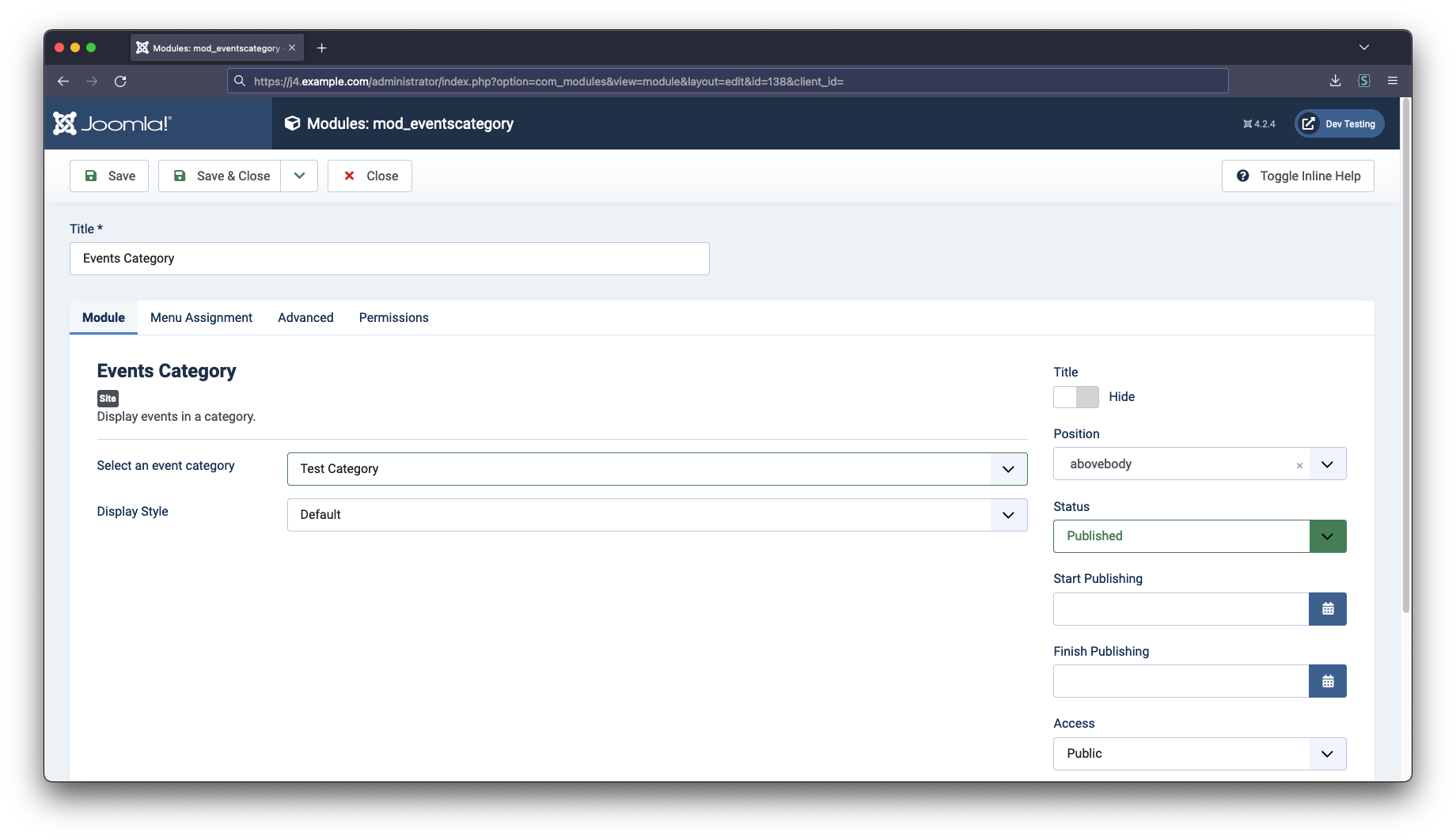
Task: Open a new browser tab
Action: pos(321,48)
